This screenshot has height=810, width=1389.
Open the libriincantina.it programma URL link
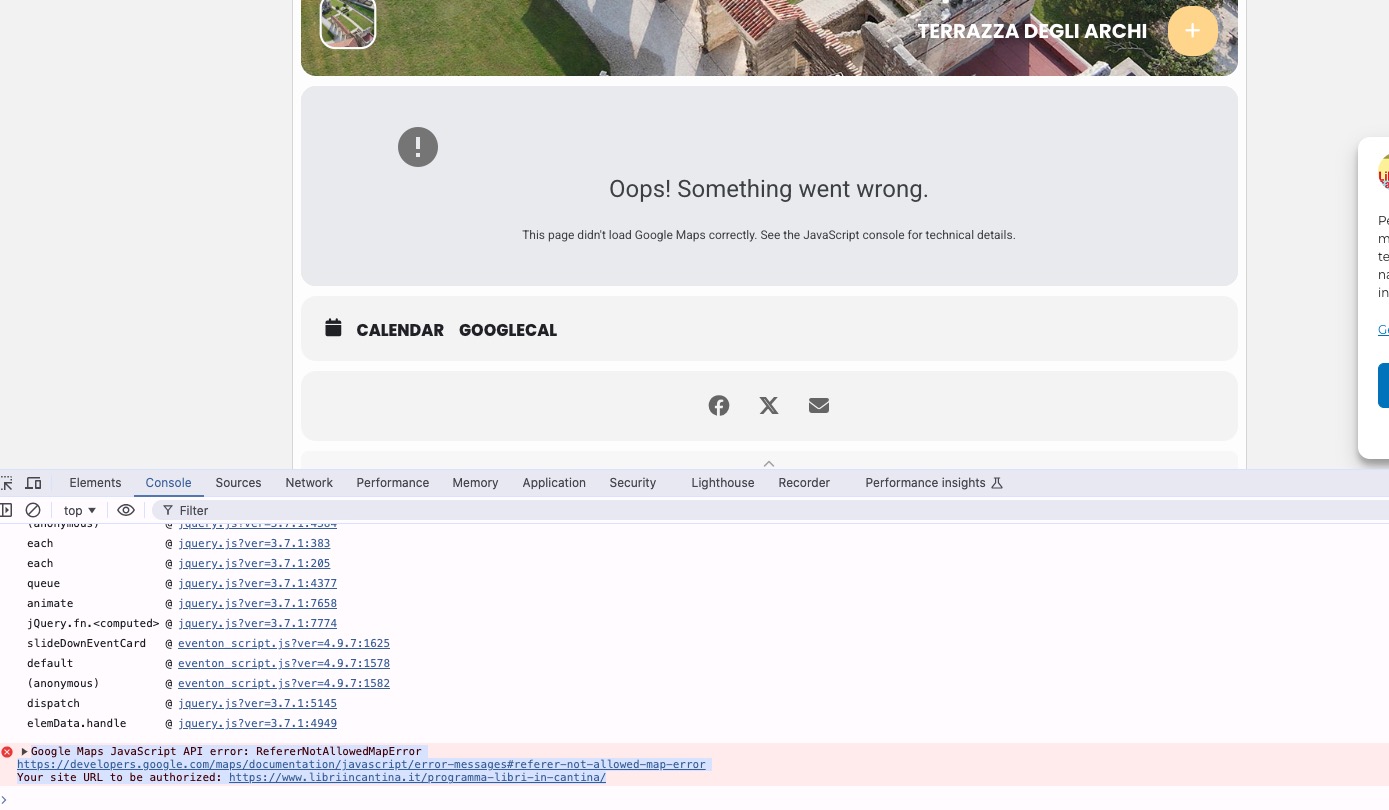pyautogui.click(x=417, y=777)
